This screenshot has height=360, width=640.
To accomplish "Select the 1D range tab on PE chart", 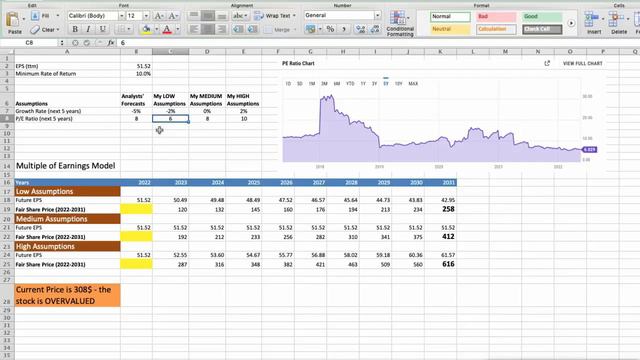I will [288, 84].
